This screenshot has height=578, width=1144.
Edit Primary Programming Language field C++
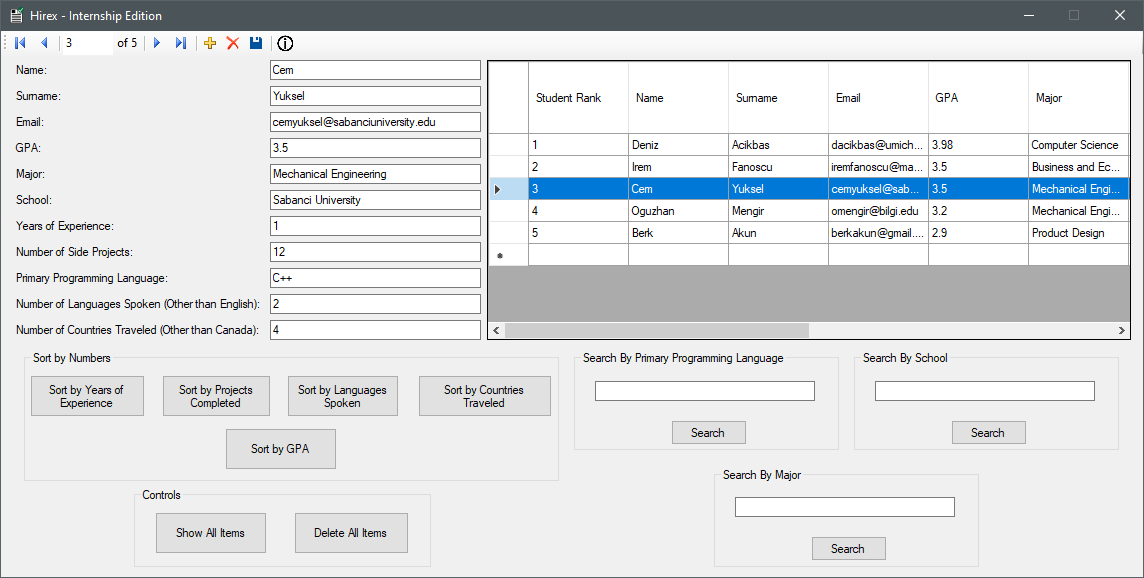[375, 278]
